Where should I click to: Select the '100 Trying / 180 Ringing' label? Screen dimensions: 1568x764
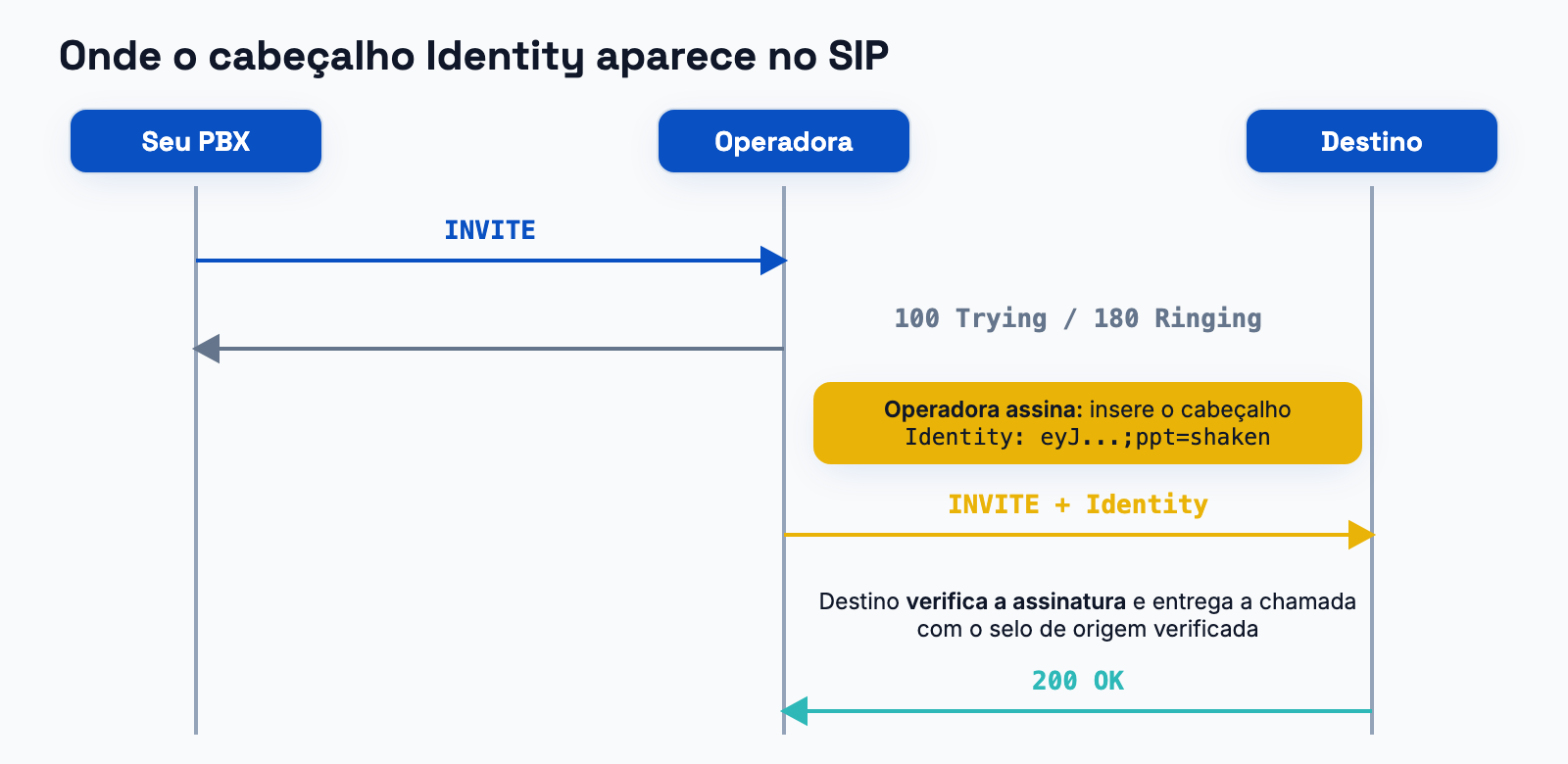[1078, 318]
